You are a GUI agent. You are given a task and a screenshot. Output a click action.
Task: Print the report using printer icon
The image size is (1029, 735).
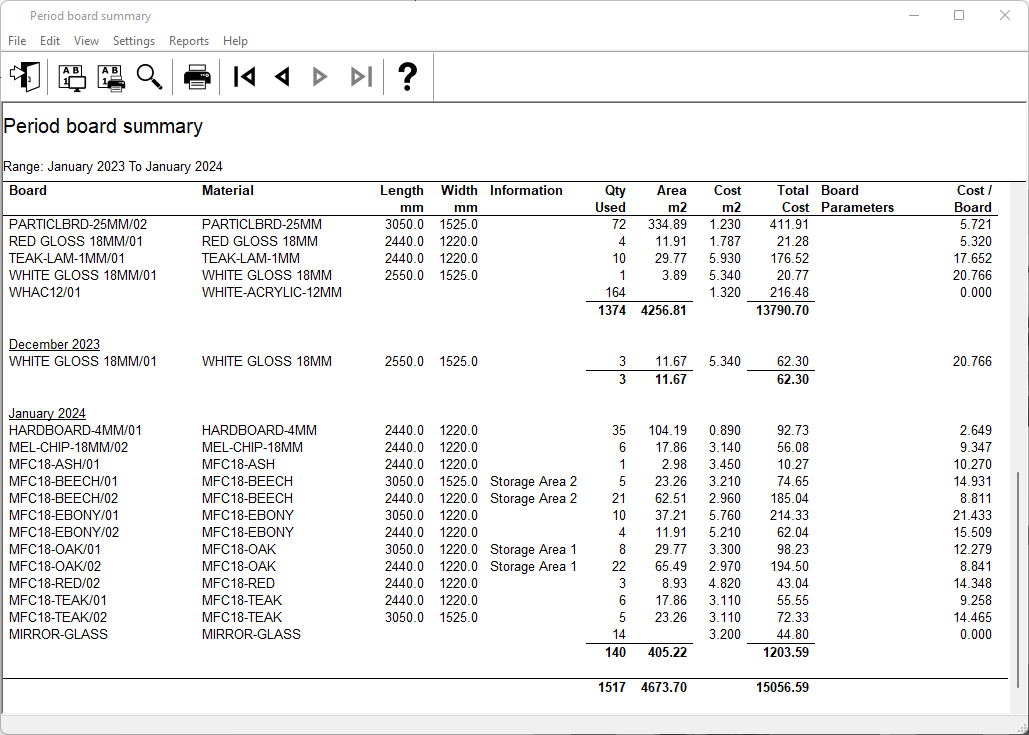(197, 77)
